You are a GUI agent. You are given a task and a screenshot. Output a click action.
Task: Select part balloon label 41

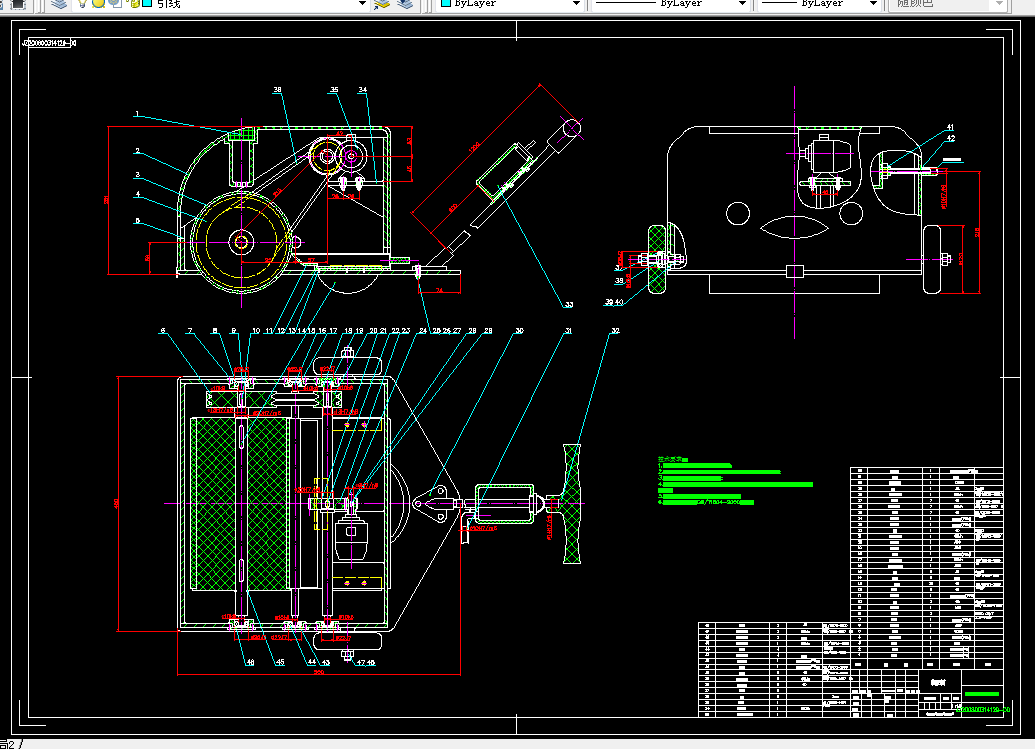click(x=950, y=127)
